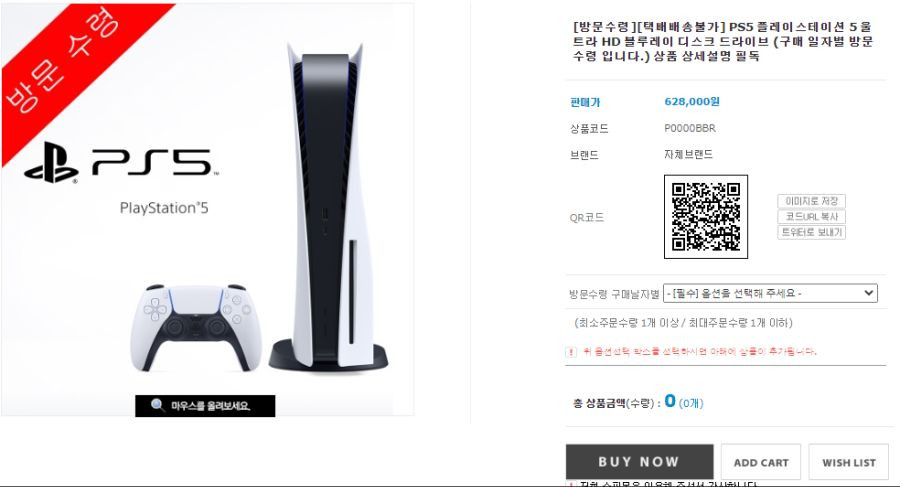Click the PlayStation logo icon
This screenshot has width=900, height=487.
(52, 163)
